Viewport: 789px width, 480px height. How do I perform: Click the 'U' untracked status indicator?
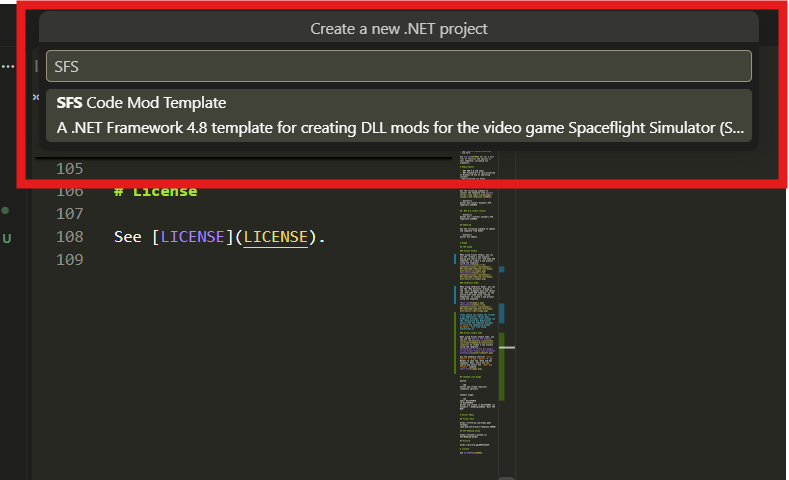pos(7,238)
